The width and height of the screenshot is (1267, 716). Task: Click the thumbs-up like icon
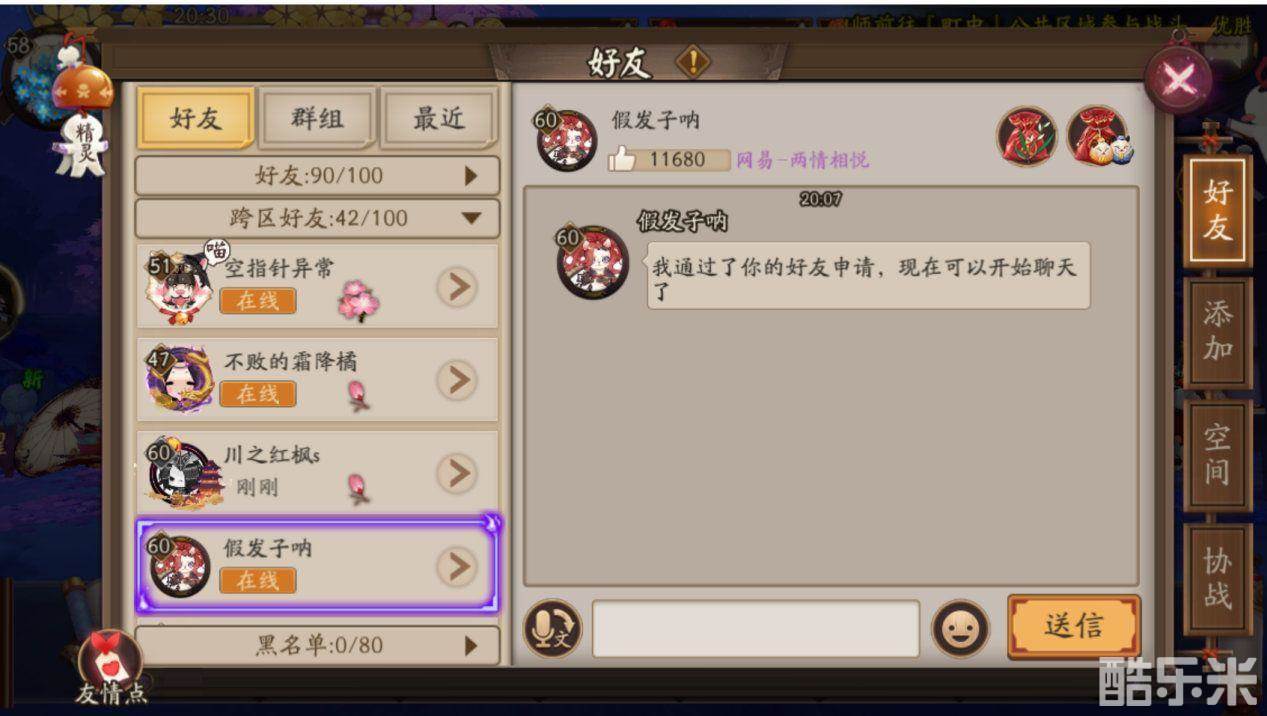622,159
